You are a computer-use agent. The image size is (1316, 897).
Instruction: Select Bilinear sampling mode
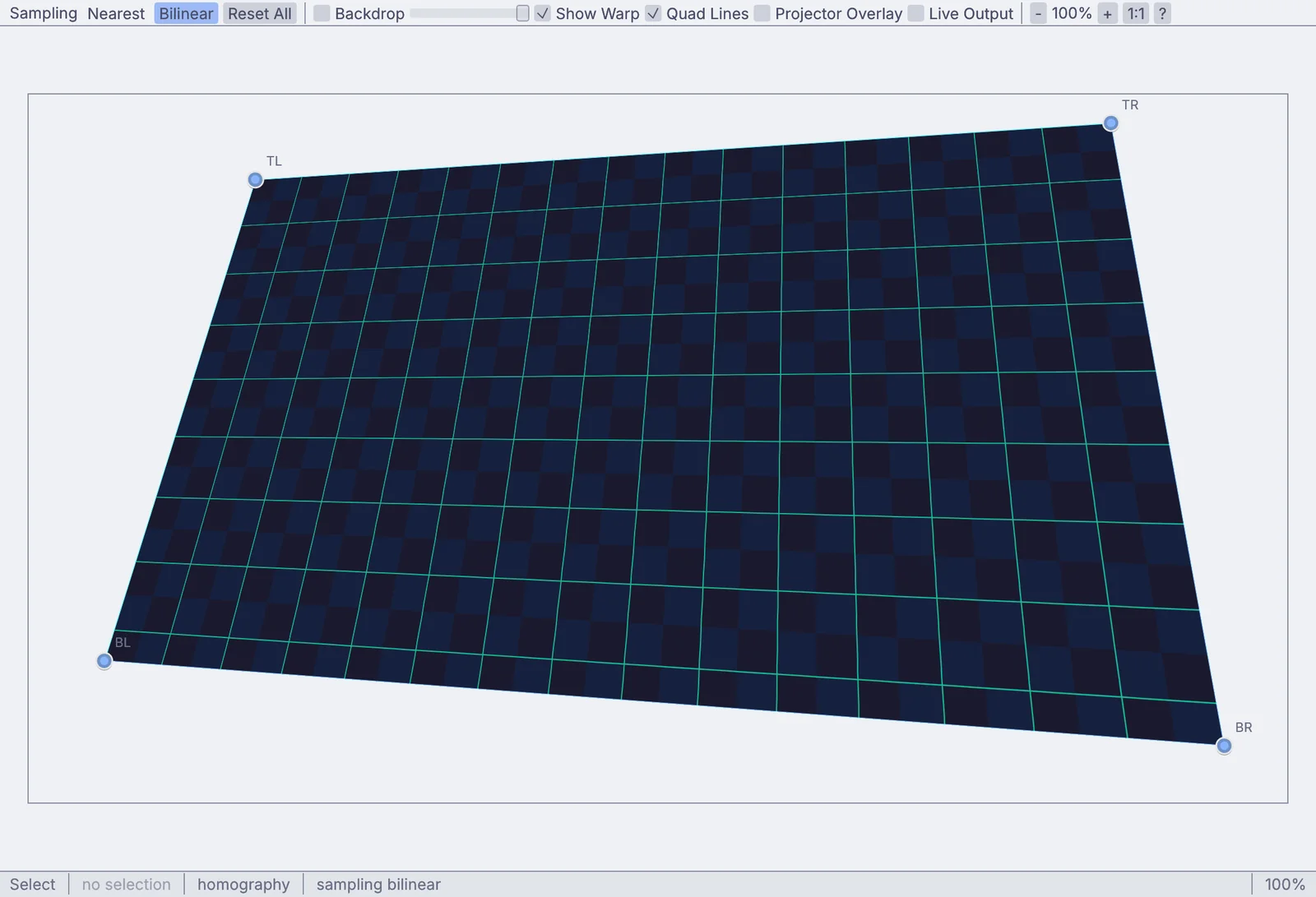point(186,13)
